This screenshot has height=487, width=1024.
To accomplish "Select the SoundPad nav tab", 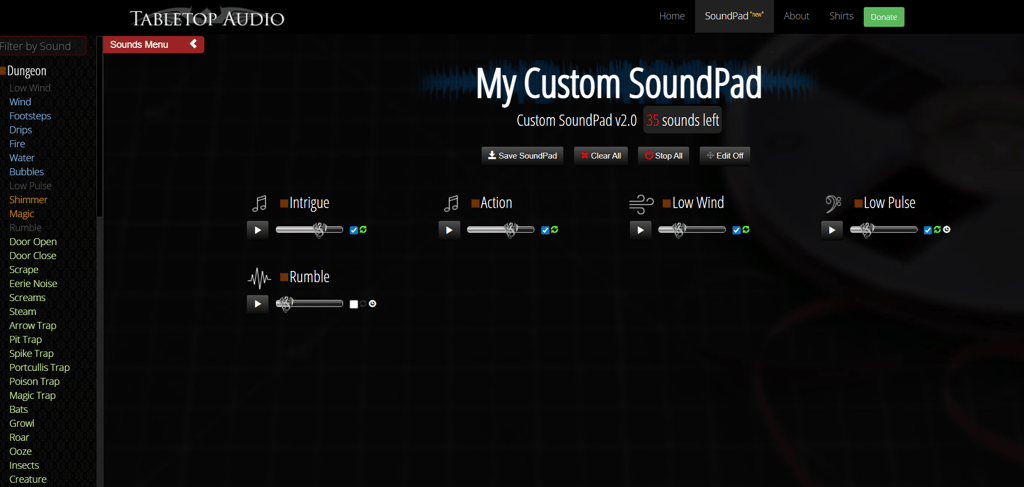I will [x=734, y=16].
